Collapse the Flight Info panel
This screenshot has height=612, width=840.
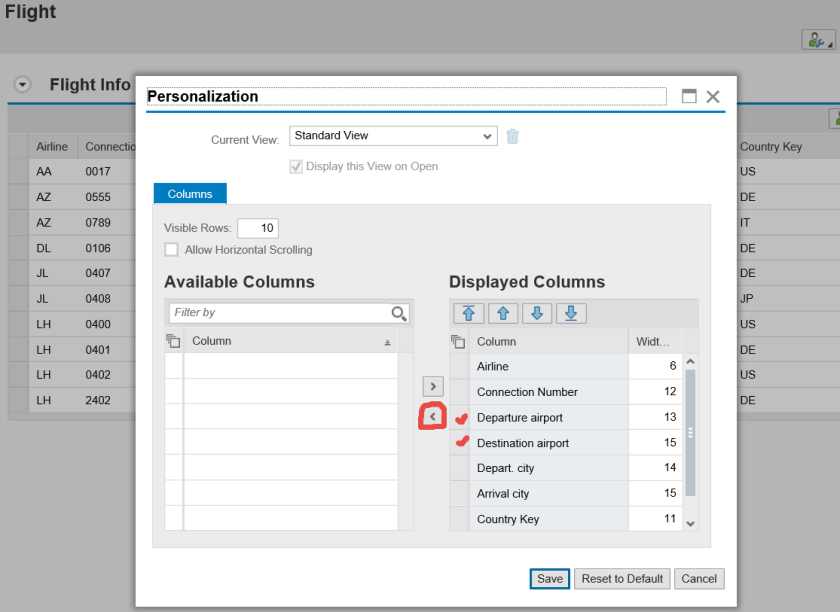click(x=23, y=85)
